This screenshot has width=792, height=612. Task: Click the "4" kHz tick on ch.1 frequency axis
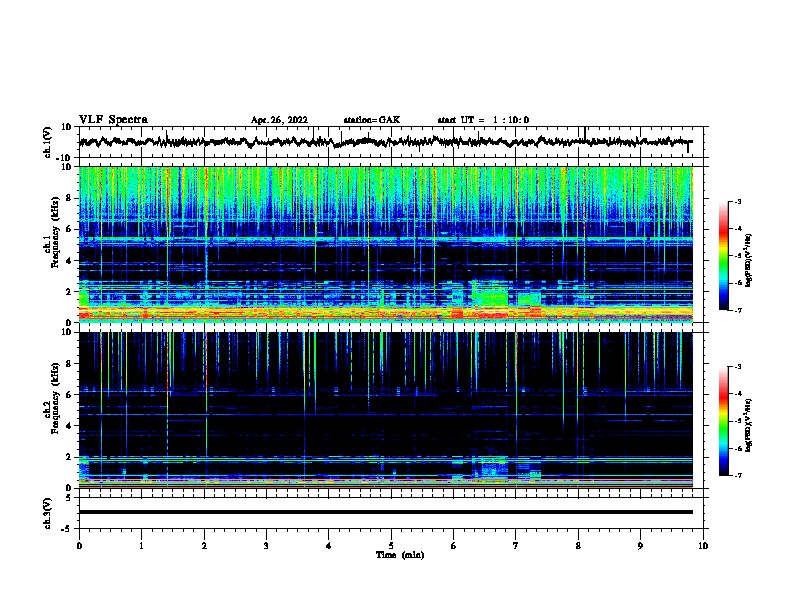[x=69, y=261]
